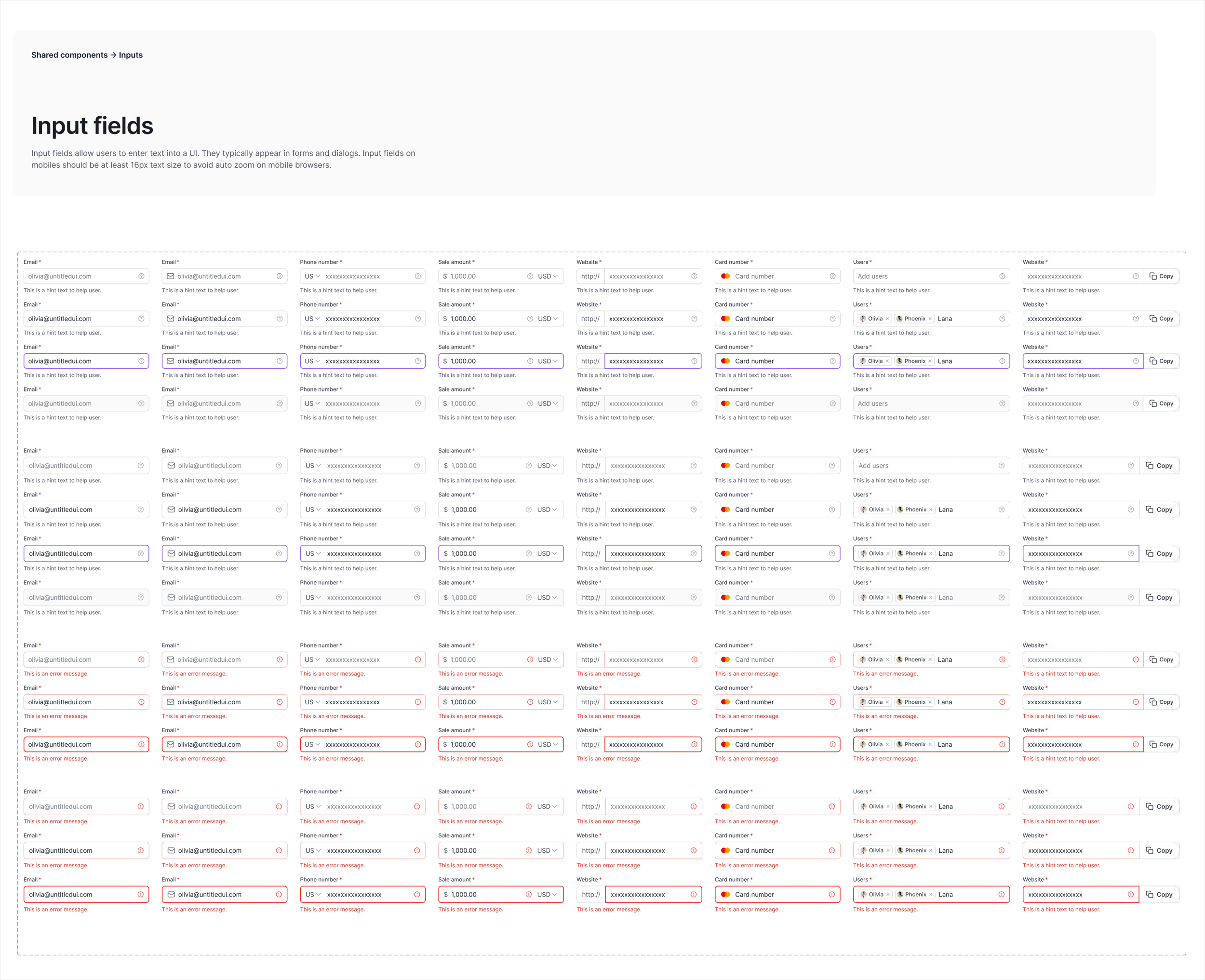Click help icon in topmost Card number field
This screenshot has width=1205, height=980.
coord(832,276)
